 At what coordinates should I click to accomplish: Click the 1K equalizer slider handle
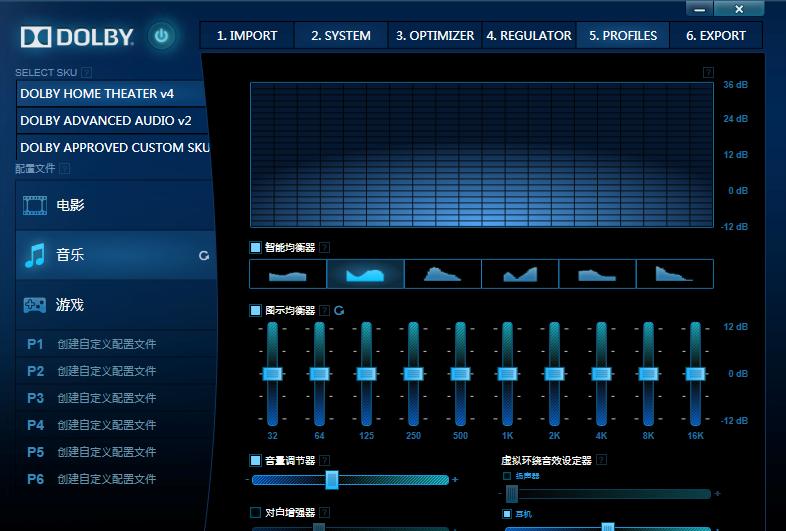507,374
